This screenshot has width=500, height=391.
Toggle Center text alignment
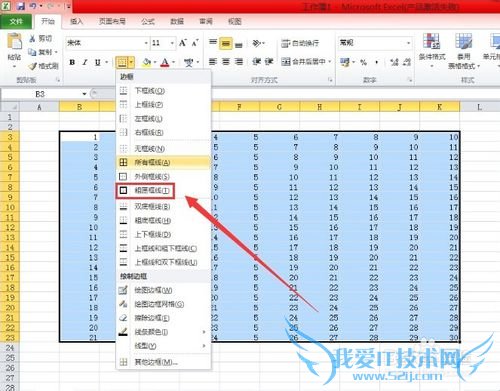226,62
